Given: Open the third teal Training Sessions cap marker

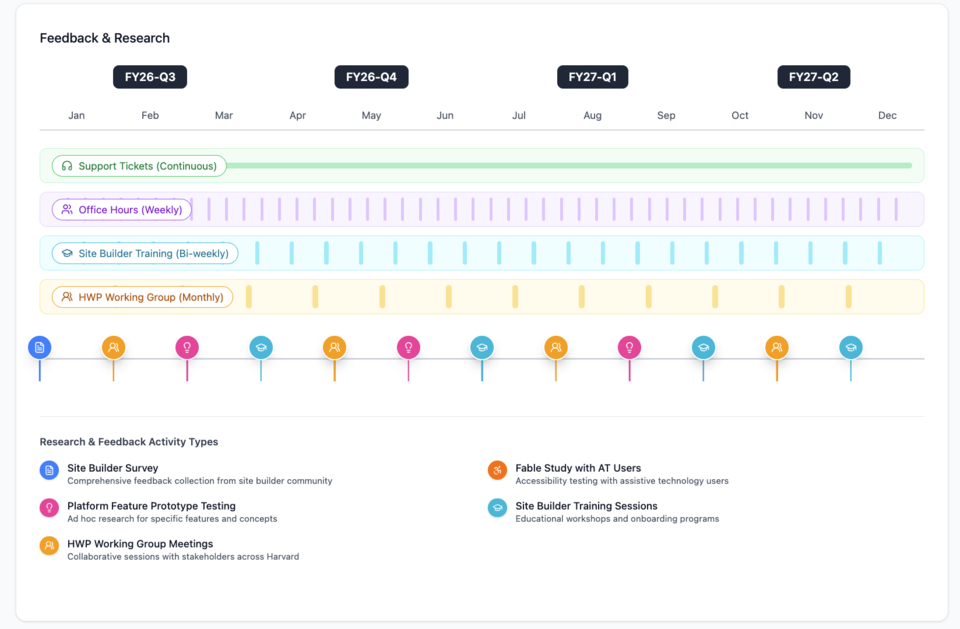Looking at the screenshot, I should [x=703, y=347].
